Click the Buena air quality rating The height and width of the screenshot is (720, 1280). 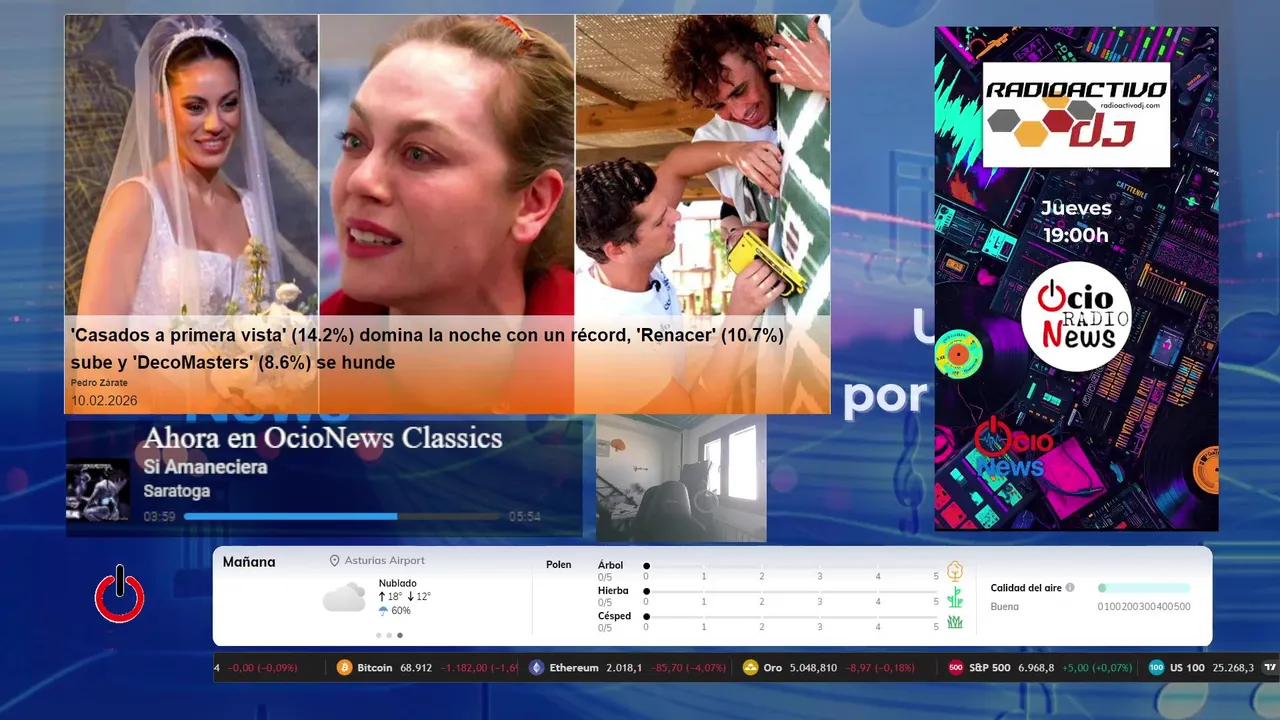click(1005, 607)
